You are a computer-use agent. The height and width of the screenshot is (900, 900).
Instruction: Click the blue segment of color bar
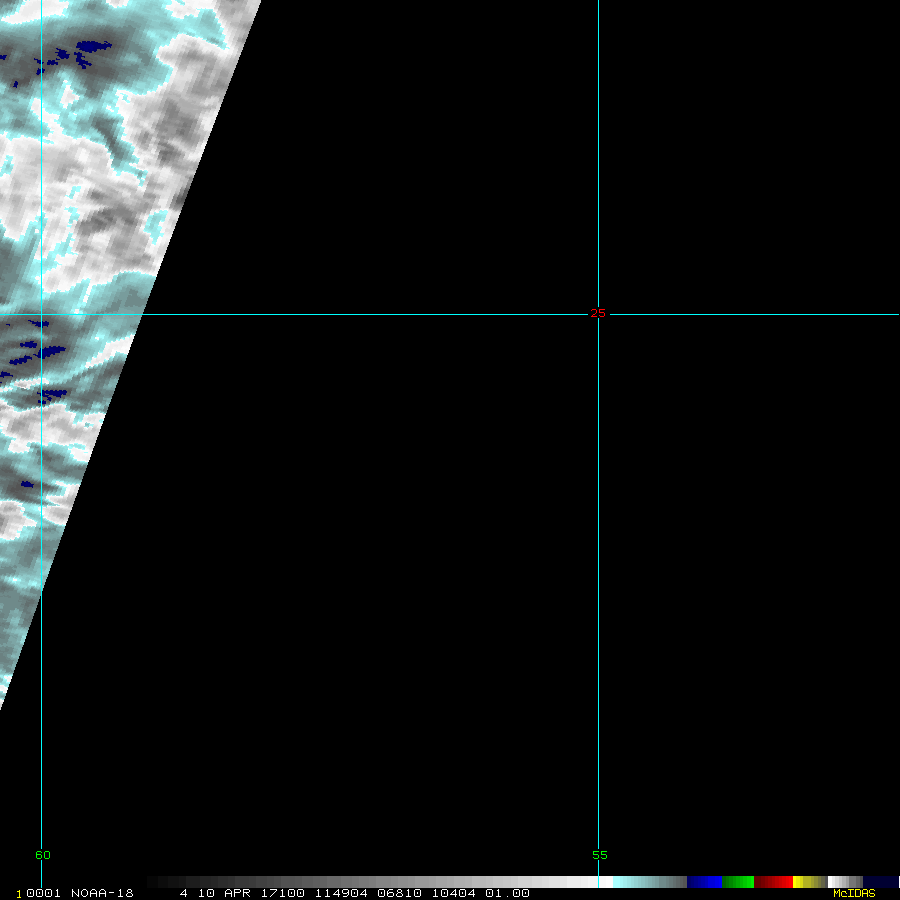pos(704,882)
